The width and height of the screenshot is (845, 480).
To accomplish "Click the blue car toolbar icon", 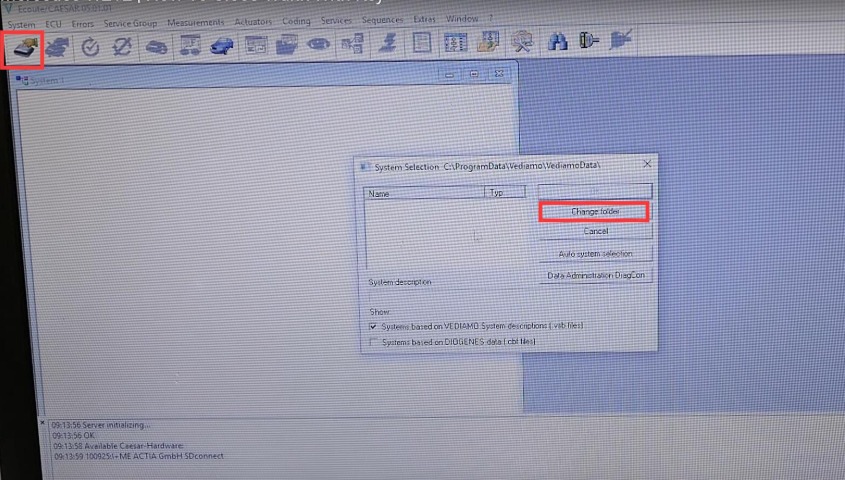I will tap(221, 45).
